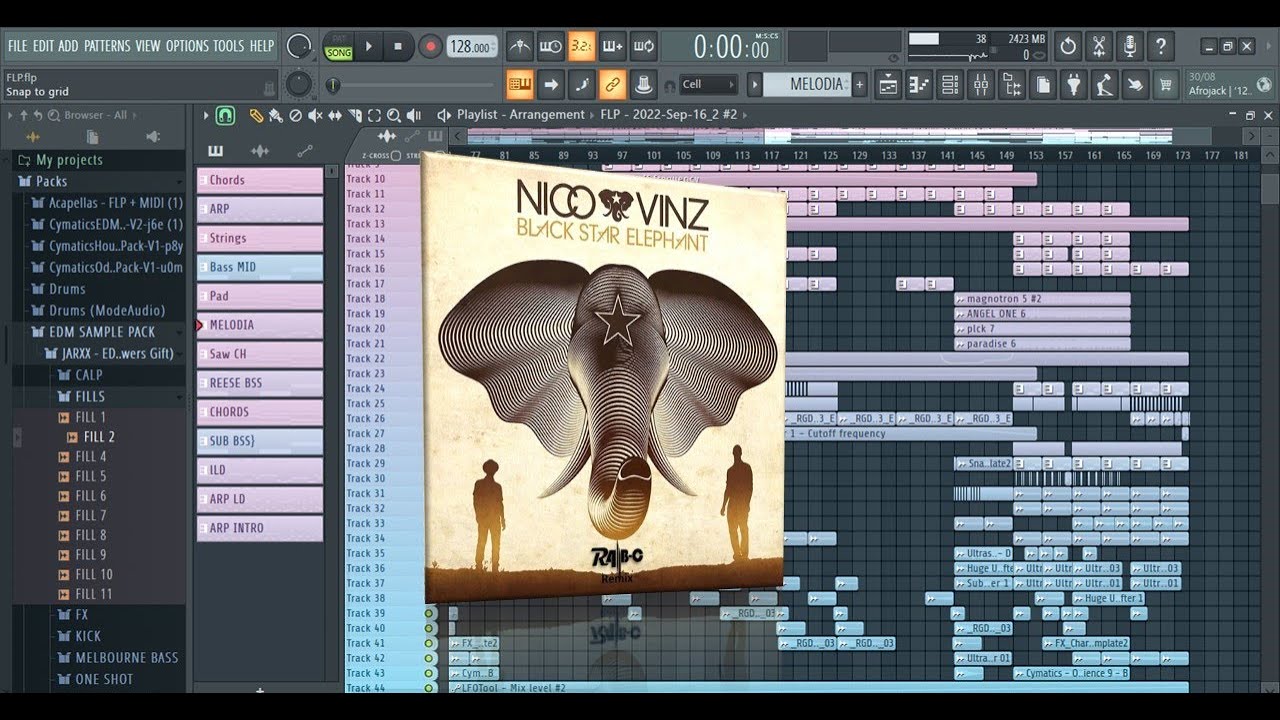
Task: Open the ADD menu
Action: (x=68, y=46)
